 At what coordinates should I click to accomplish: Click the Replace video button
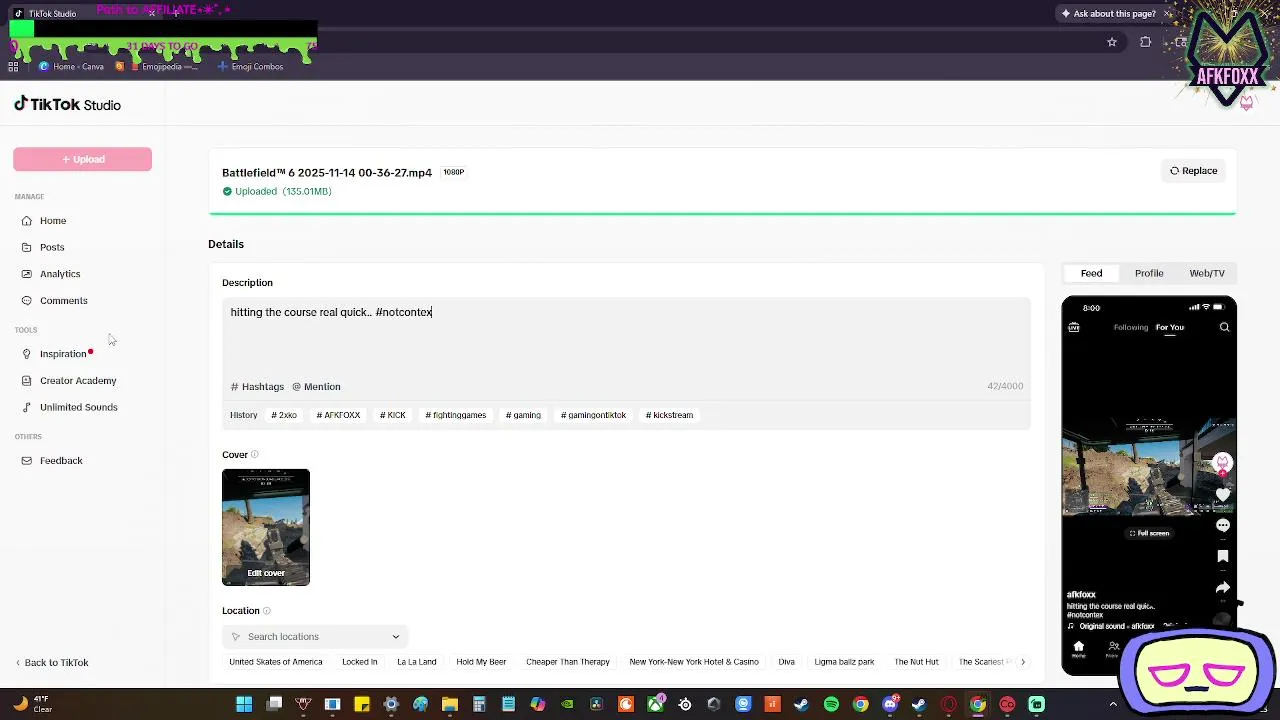(1194, 171)
